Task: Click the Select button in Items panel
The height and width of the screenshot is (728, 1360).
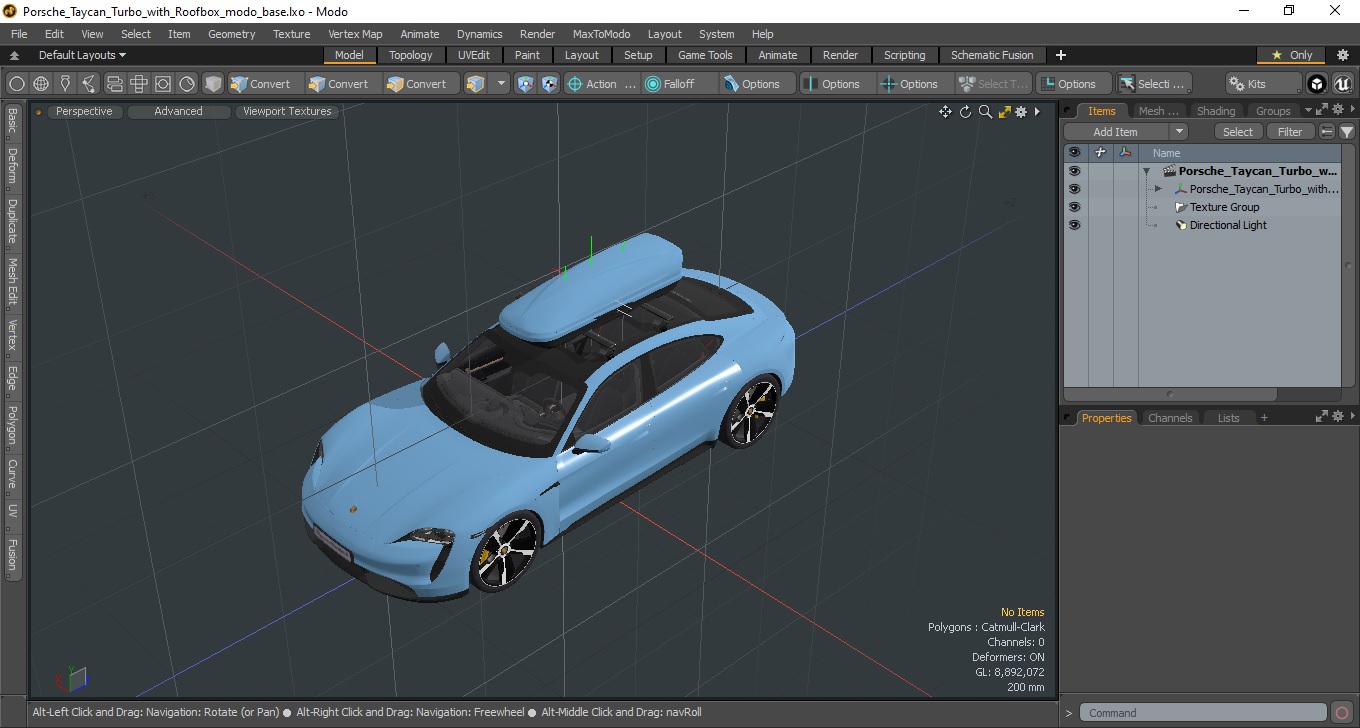Action: click(x=1238, y=132)
